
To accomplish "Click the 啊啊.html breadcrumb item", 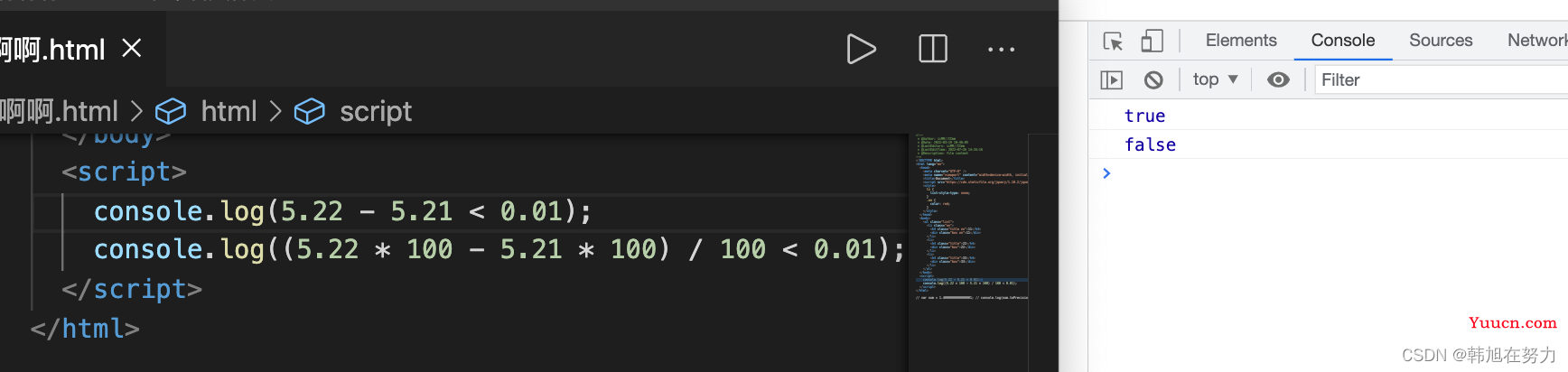I will [59, 111].
